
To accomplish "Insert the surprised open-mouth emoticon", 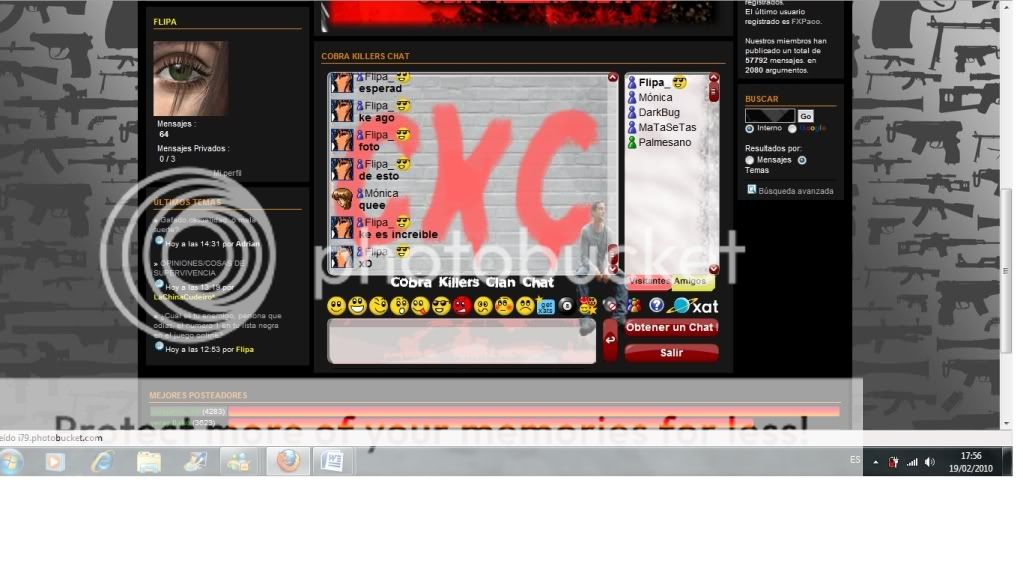I will coord(399,306).
